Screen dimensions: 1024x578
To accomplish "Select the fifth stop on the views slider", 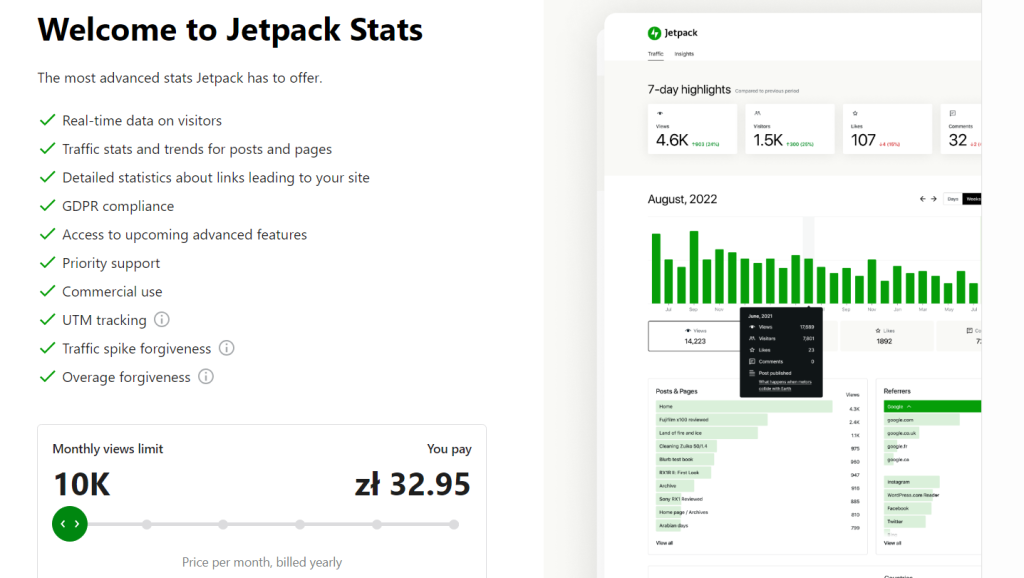I will [x=377, y=524].
